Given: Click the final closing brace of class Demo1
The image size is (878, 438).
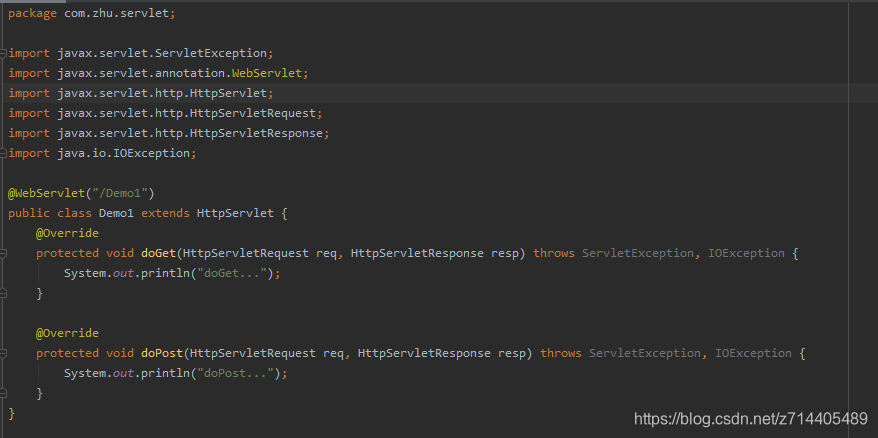Looking at the screenshot, I should click(x=12, y=413).
